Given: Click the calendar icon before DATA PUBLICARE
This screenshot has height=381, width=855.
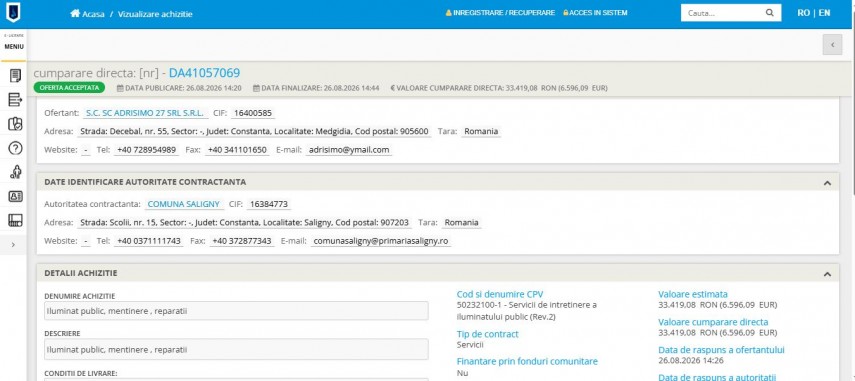Looking at the screenshot, I should click(x=120, y=88).
